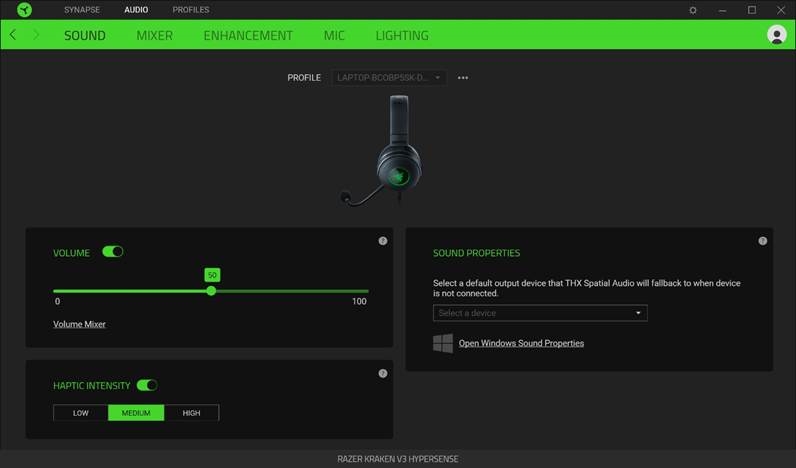Open the Lighting tab
Screen dimensions: 796x468
(402, 35)
